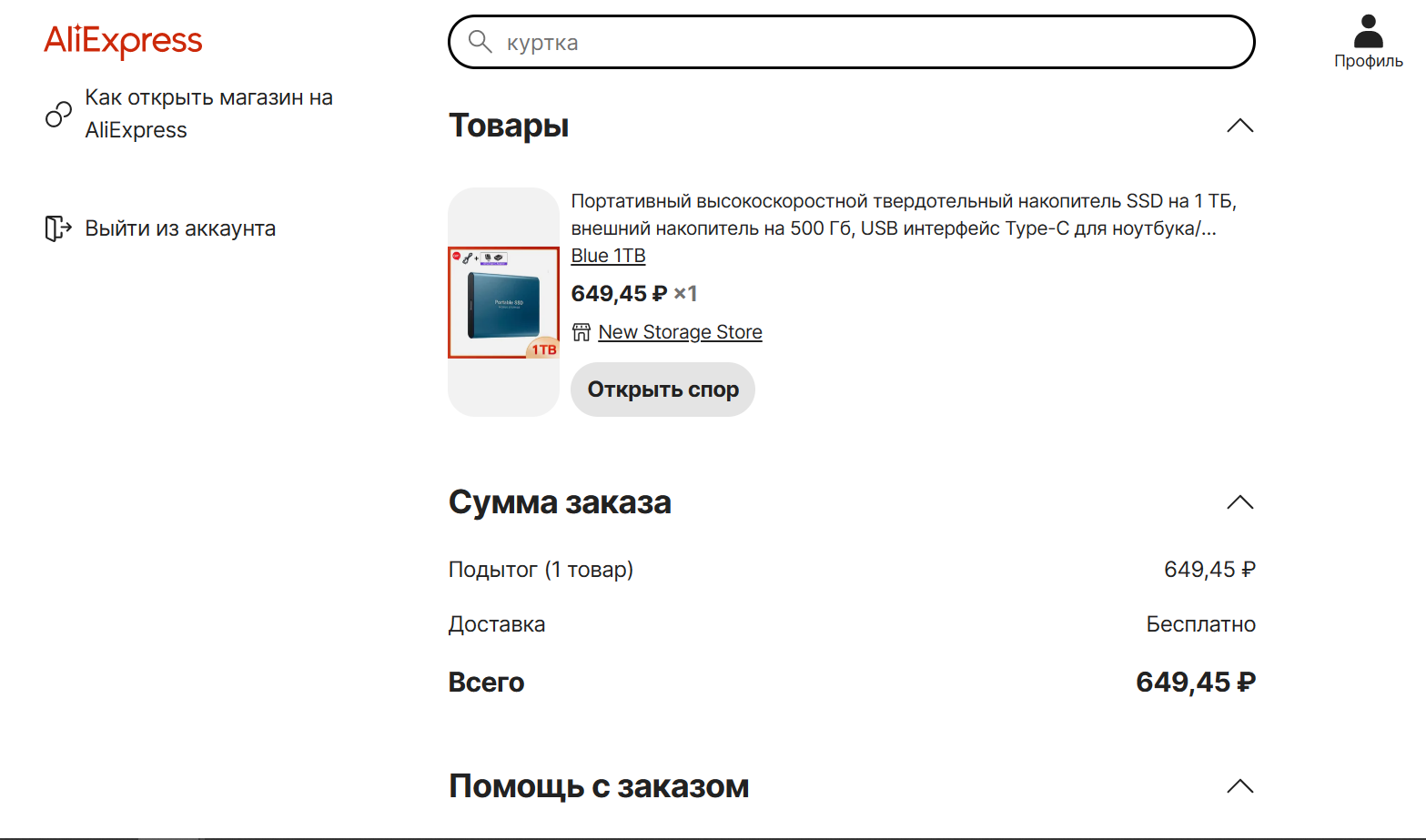Click the logout door icon
The image size is (1426, 840).
click(x=58, y=228)
